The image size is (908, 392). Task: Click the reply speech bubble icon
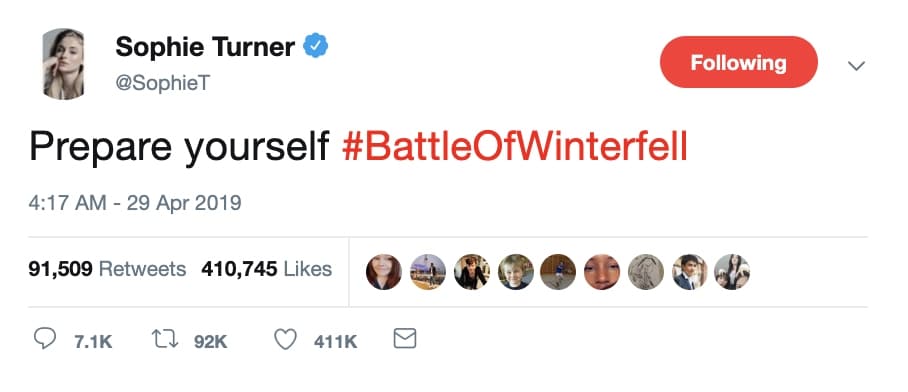click(x=45, y=339)
